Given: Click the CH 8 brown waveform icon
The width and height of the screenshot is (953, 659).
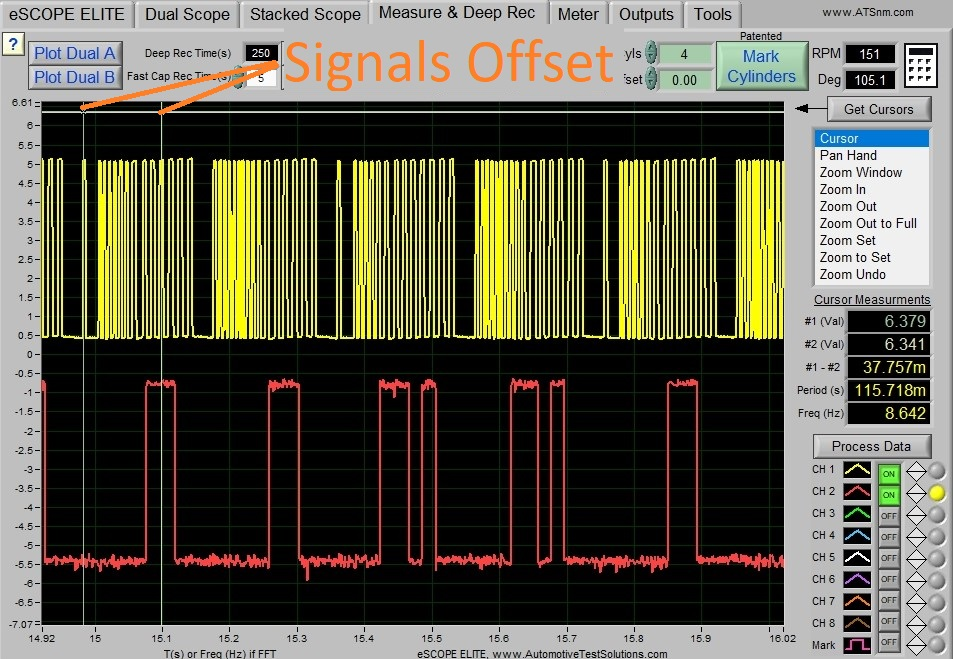Looking at the screenshot, I should tap(855, 623).
